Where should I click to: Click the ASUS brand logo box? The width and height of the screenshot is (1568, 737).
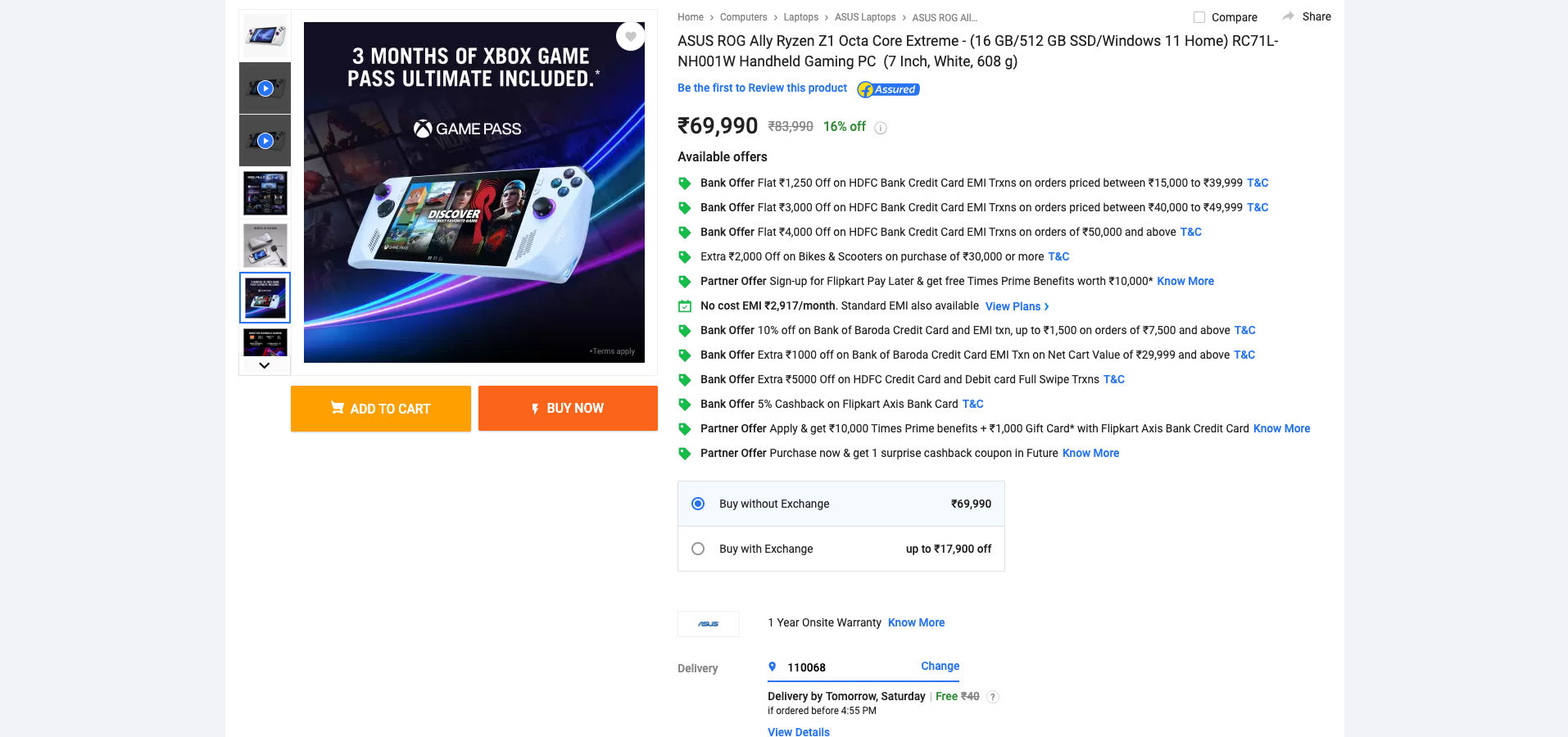709,624
